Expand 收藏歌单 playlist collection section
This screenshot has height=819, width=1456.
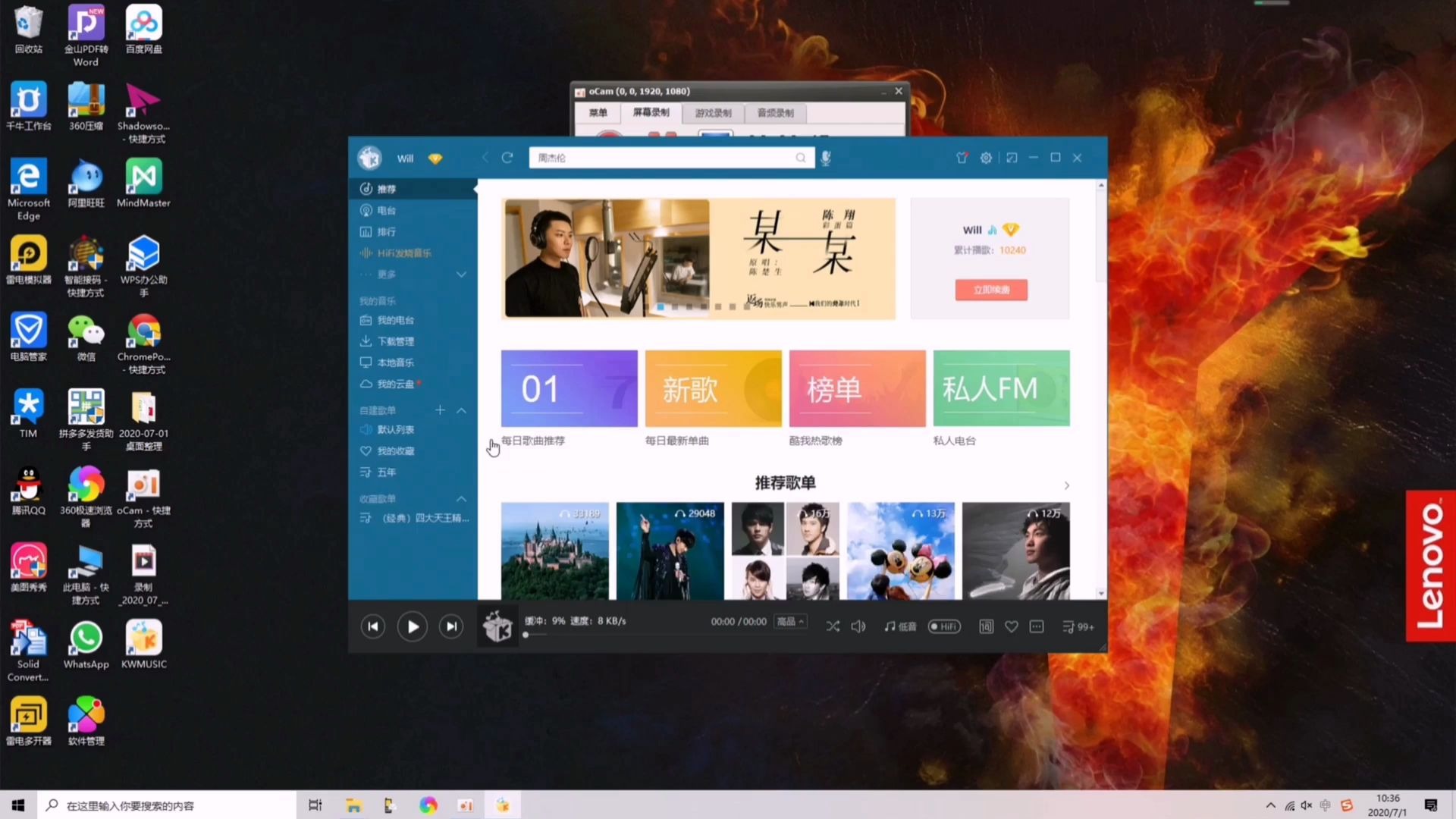[461, 497]
